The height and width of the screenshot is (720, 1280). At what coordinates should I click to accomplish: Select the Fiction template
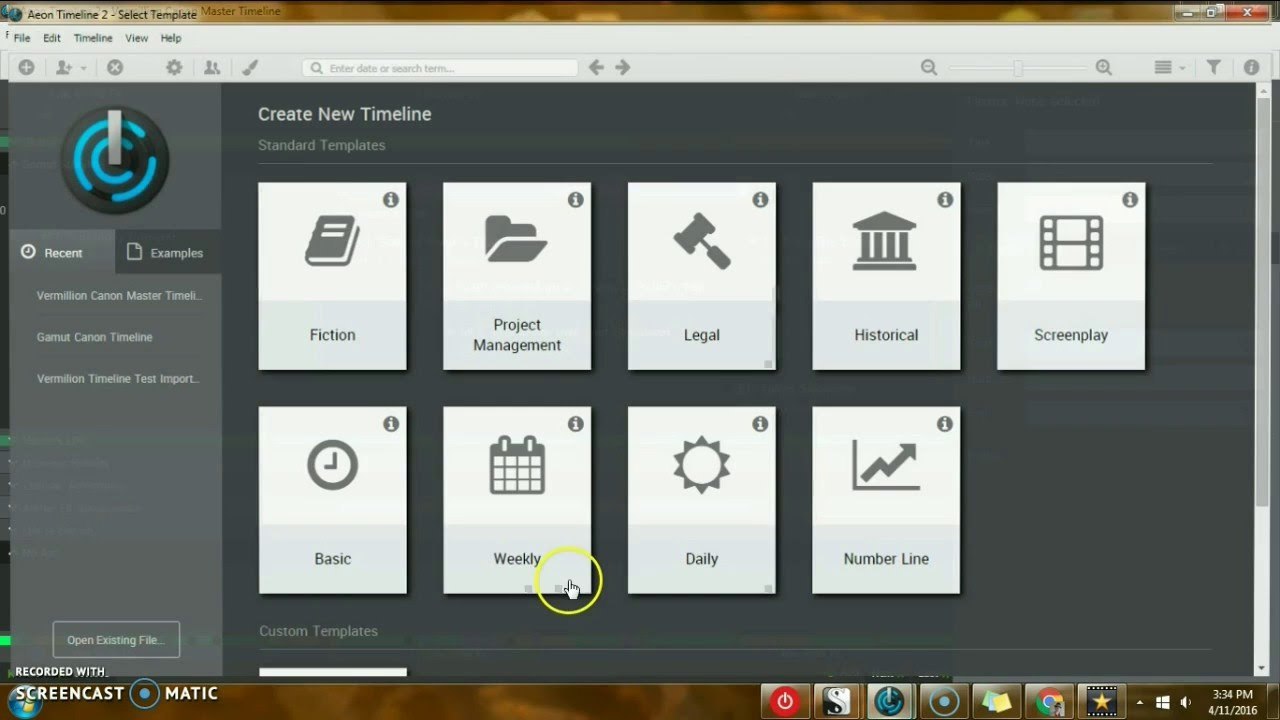(x=332, y=276)
